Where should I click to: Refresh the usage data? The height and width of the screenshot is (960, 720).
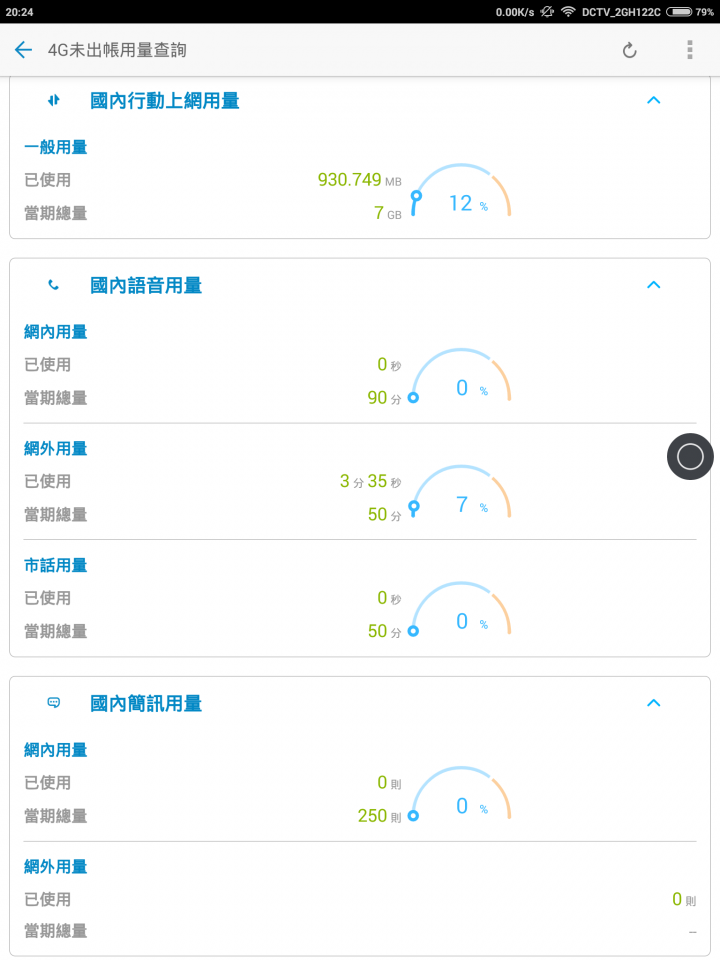(x=629, y=50)
